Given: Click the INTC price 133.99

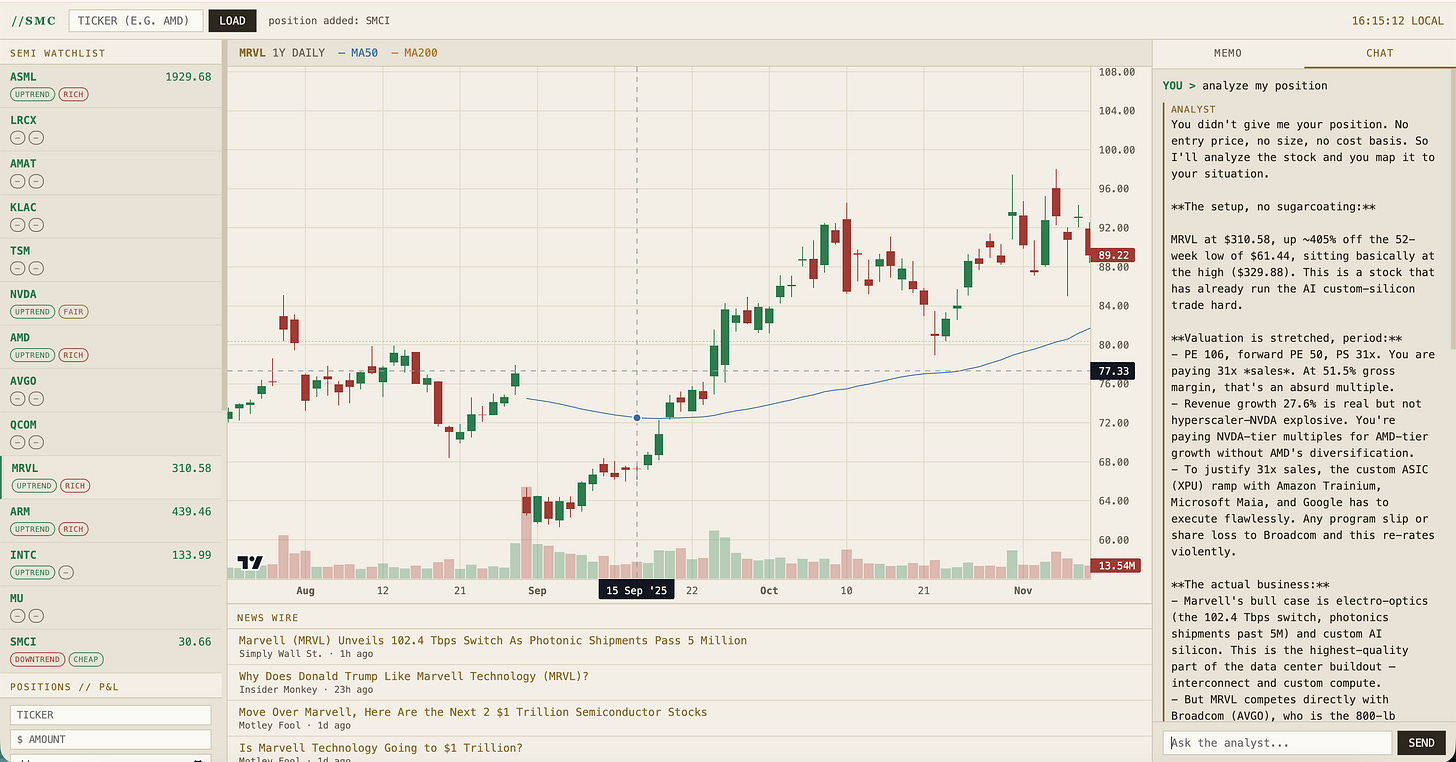Looking at the screenshot, I should pos(192,555).
